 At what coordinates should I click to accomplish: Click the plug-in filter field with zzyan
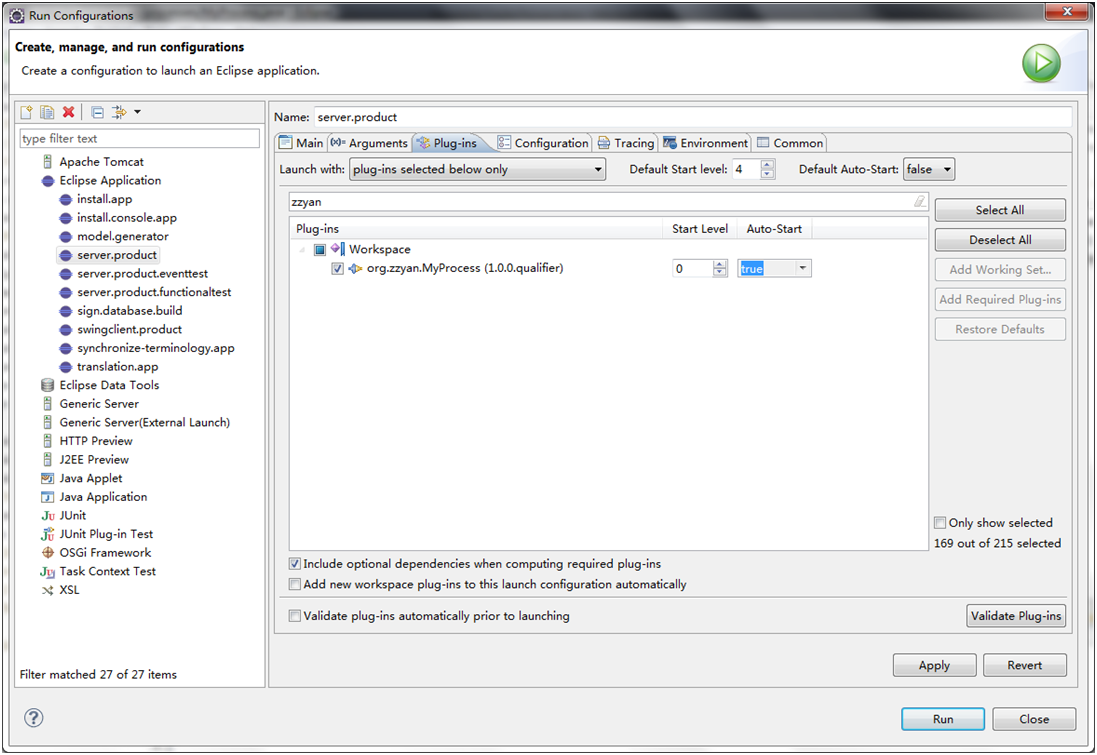609,202
